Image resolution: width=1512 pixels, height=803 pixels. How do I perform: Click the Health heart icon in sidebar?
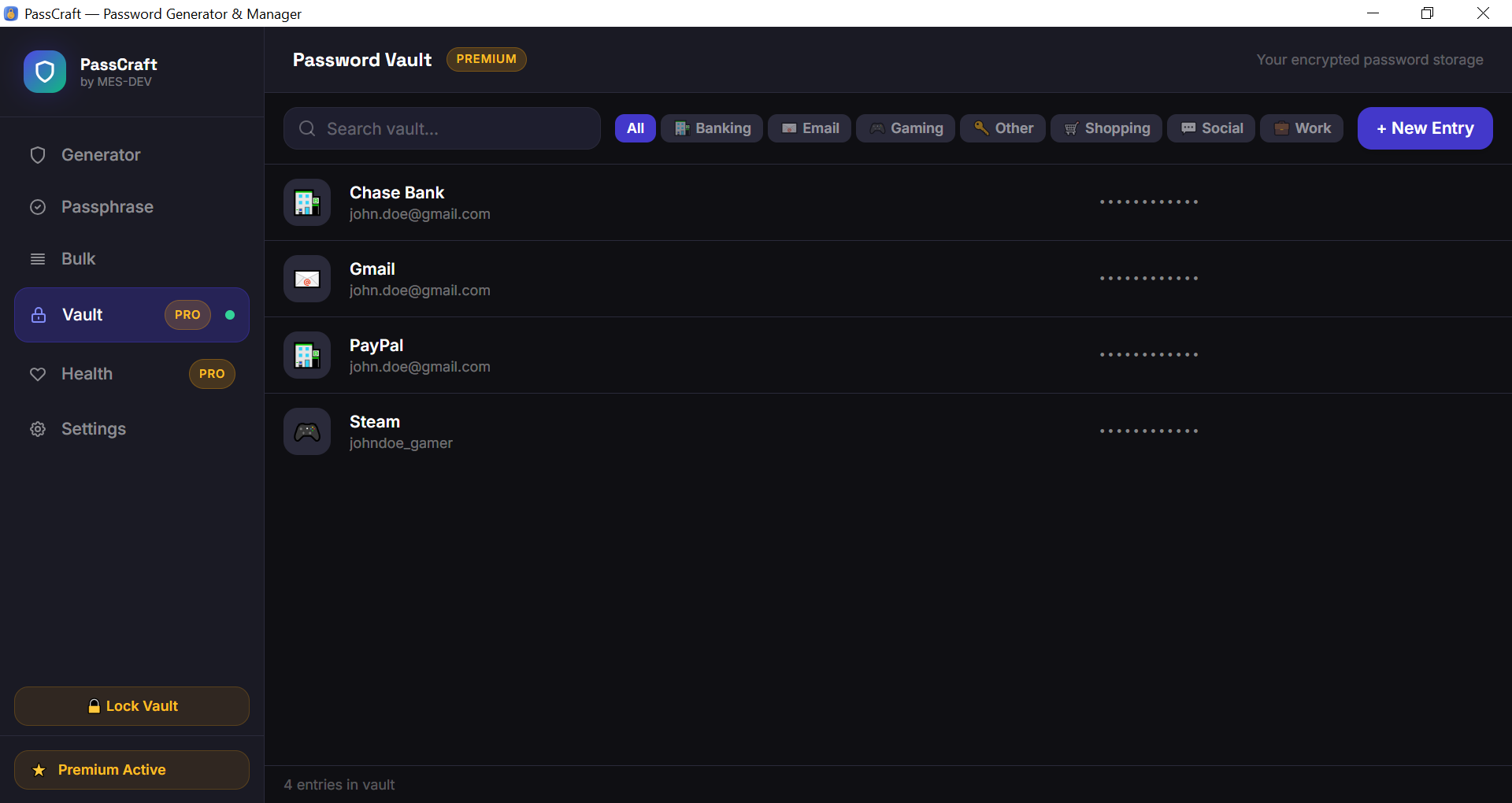click(x=38, y=374)
